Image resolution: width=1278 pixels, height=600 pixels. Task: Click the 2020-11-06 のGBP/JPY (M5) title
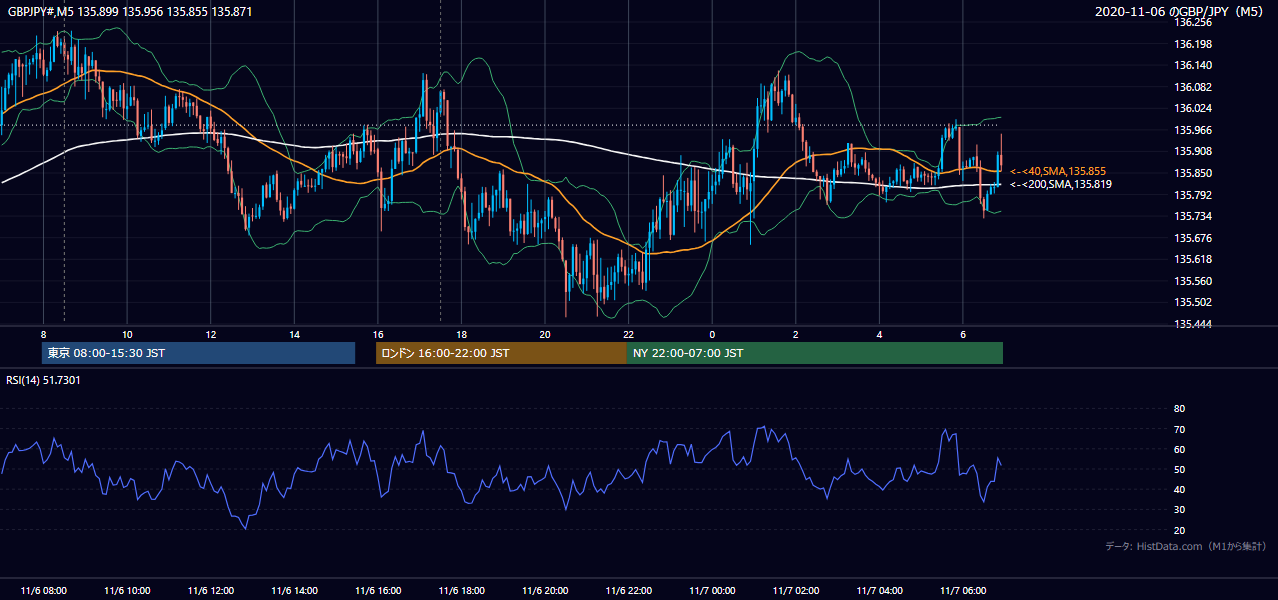click(x=1180, y=11)
